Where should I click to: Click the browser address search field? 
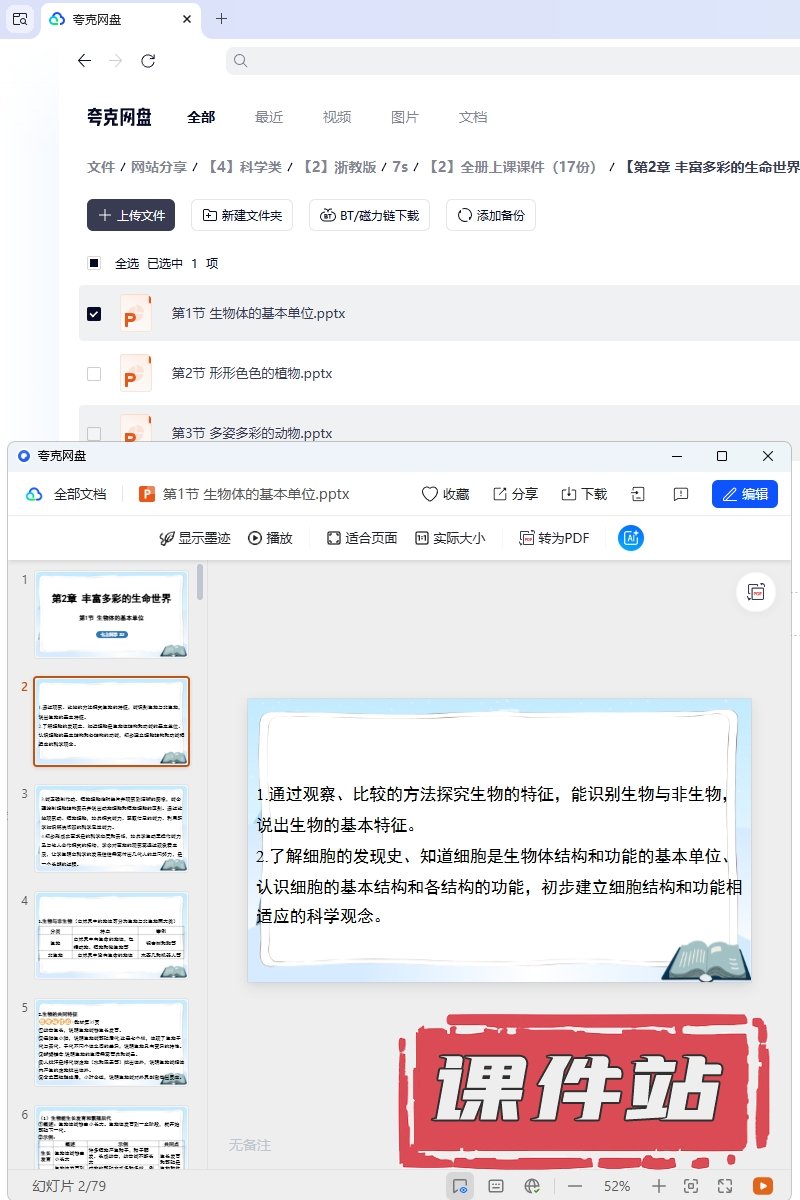(x=500, y=61)
